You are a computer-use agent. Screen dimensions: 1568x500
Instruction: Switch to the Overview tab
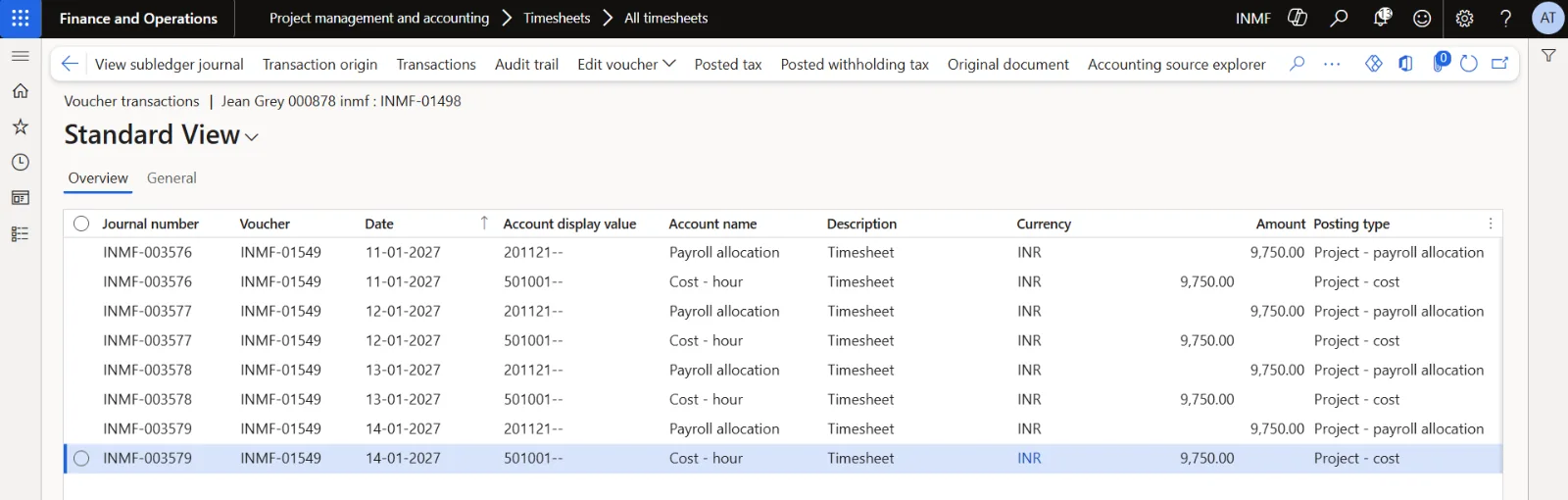[x=98, y=178]
